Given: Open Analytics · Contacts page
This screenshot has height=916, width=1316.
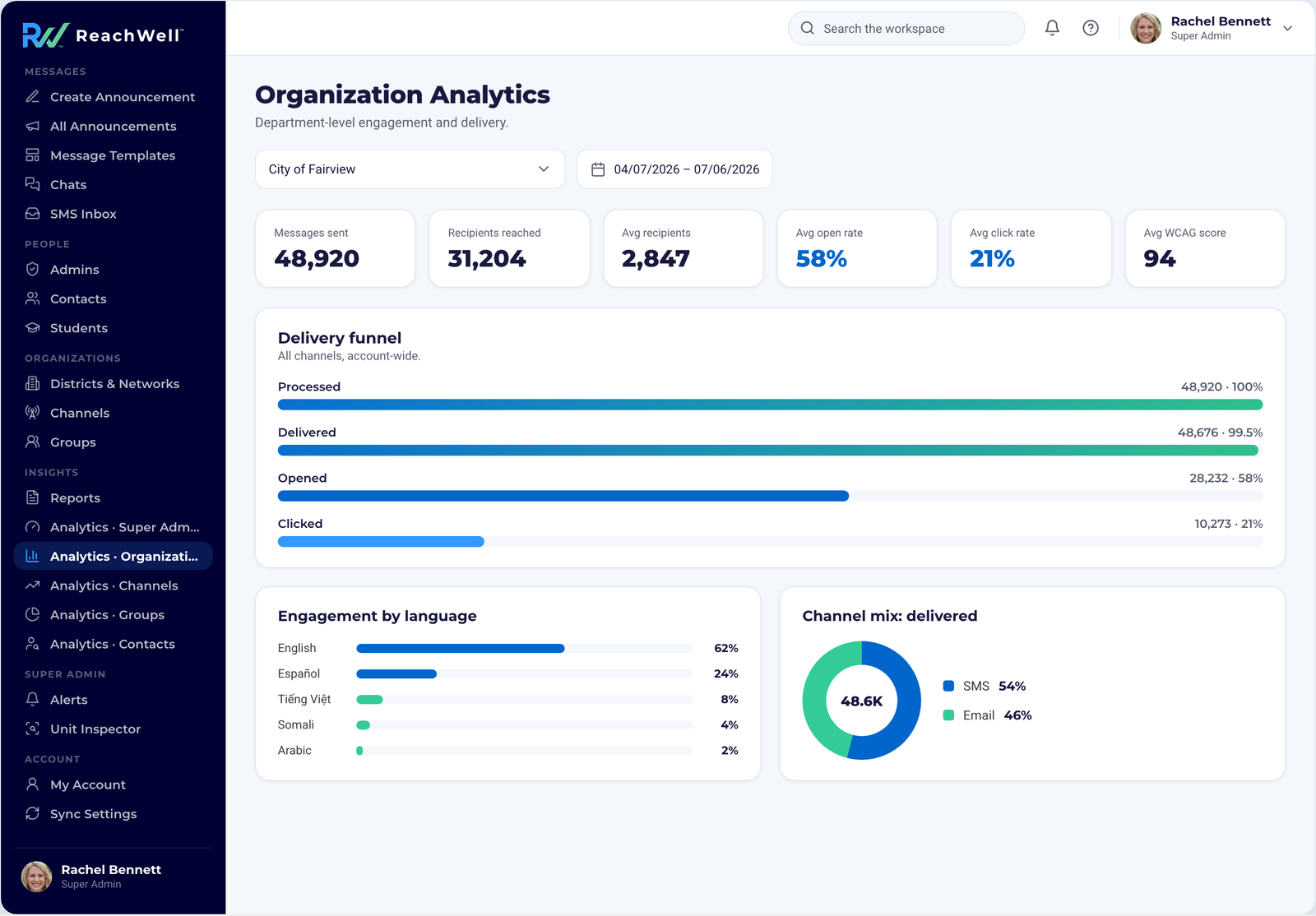Looking at the screenshot, I should coord(114,644).
